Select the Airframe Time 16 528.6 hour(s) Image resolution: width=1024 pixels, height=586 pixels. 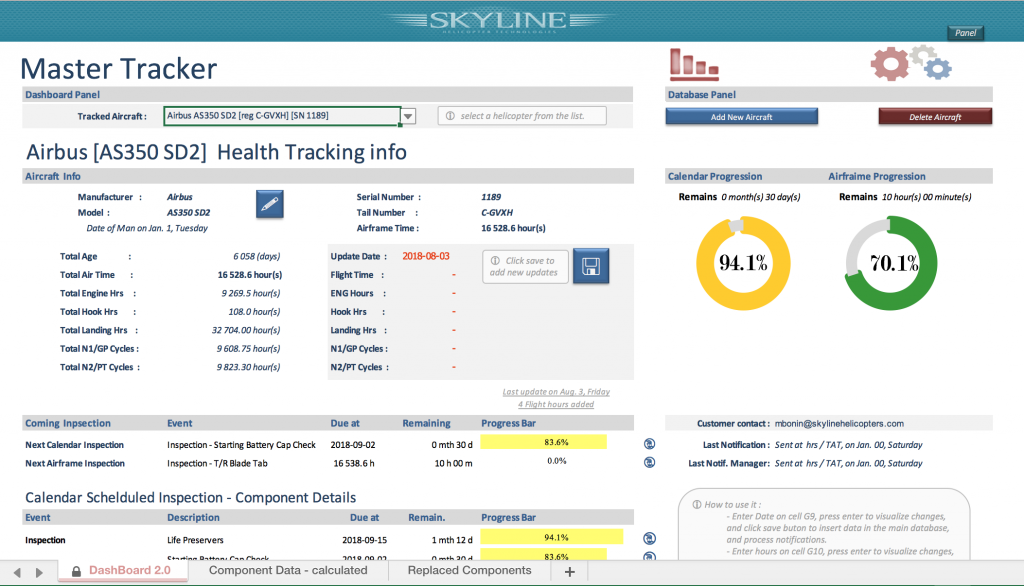click(513, 228)
